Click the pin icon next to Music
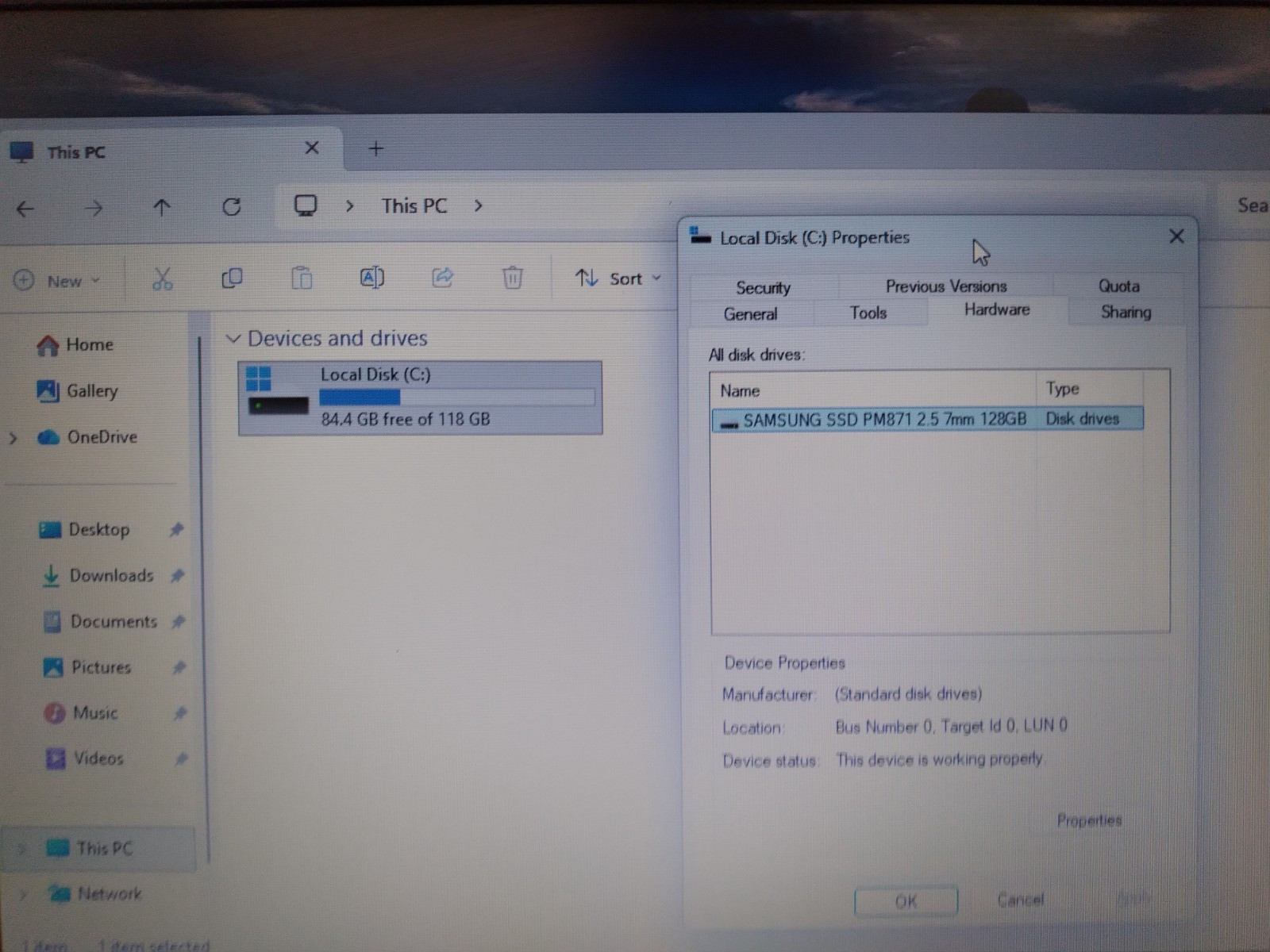The image size is (1270, 952). coord(180,713)
